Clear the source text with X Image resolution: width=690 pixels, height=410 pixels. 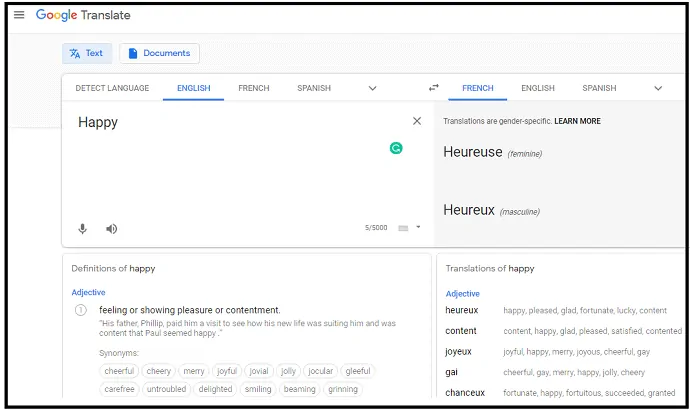417,121
